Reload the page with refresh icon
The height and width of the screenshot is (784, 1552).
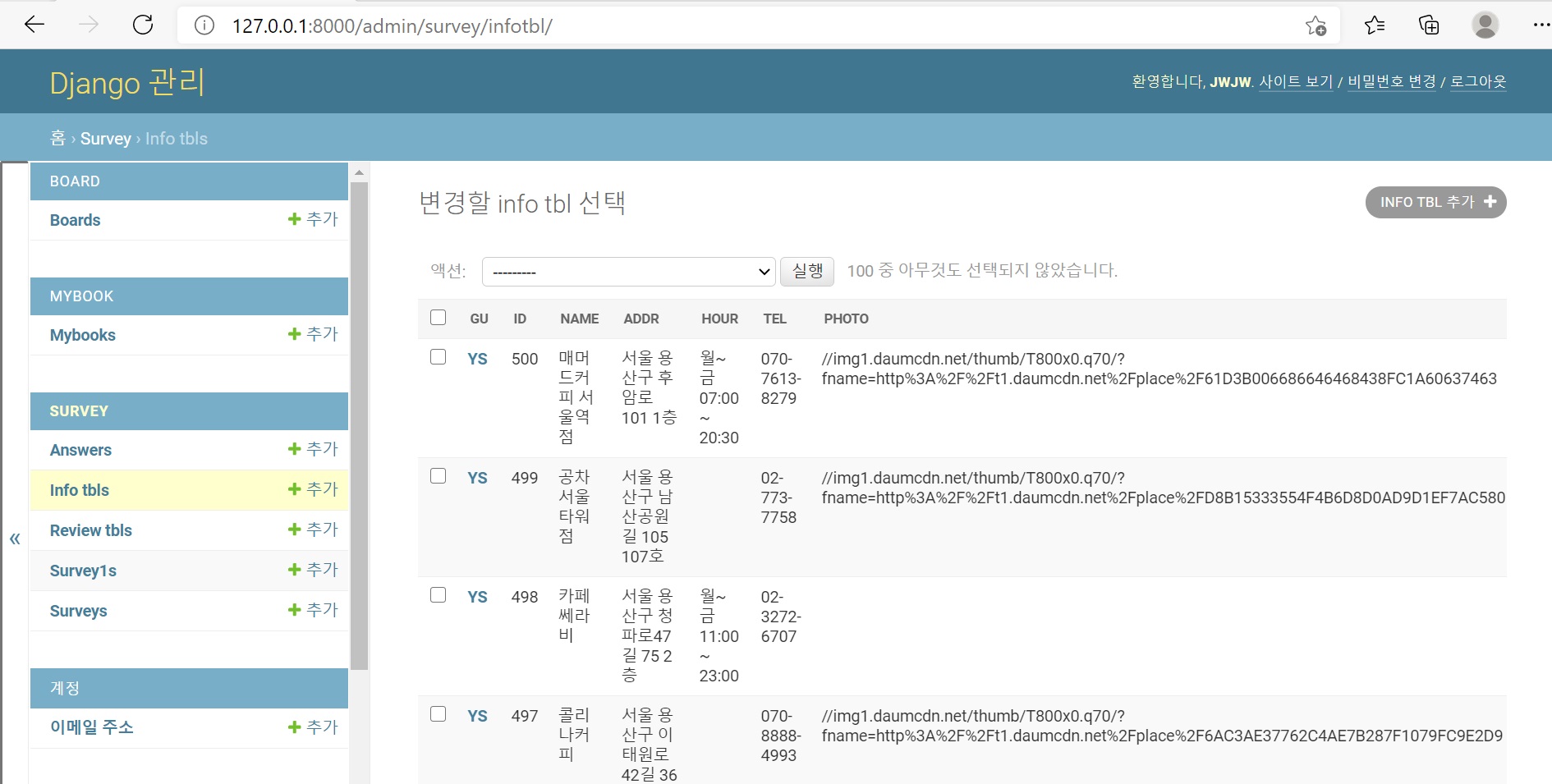[143, 25]
